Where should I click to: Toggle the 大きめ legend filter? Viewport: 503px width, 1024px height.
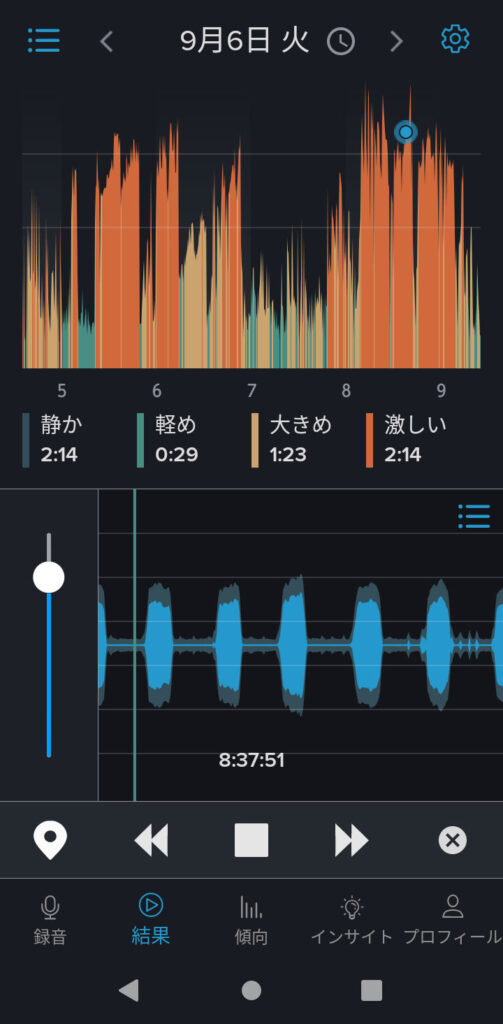[292, 440]
